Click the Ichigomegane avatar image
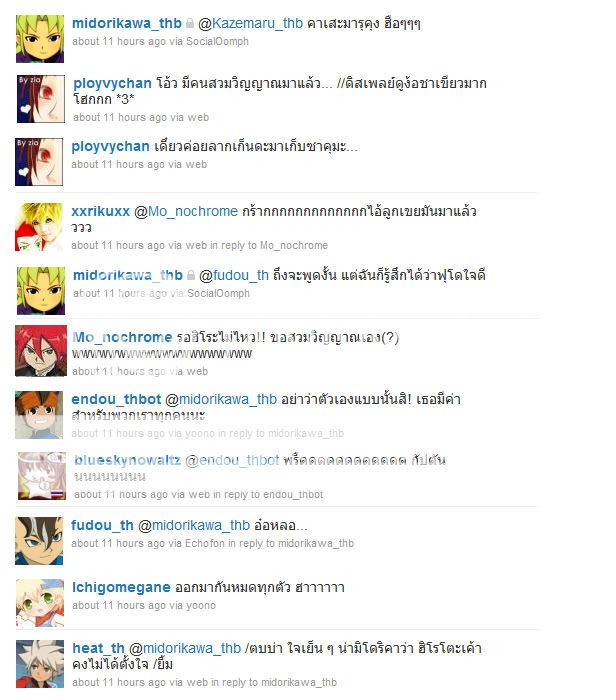616x700 pixels. 40,603
